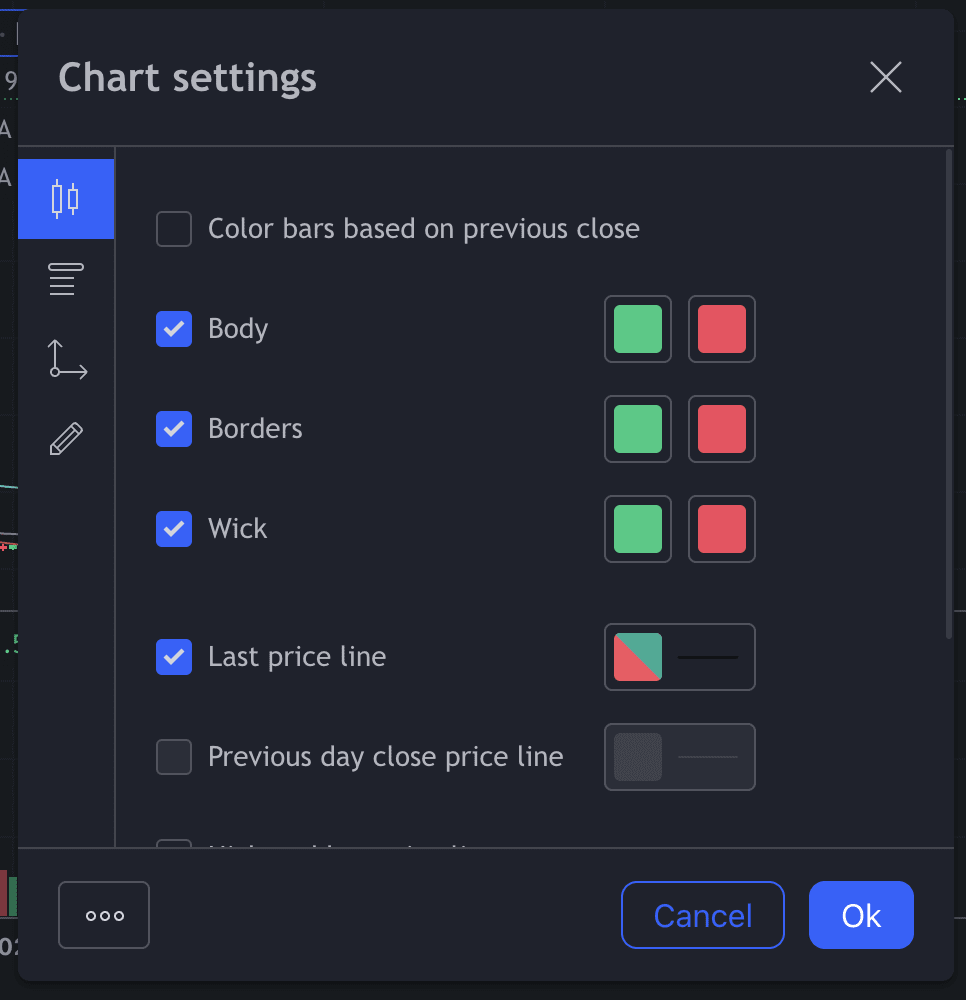Toggle the Wick checkbox off
The height and width of the screenshot is (1000, 966).
tap(174, 529)
